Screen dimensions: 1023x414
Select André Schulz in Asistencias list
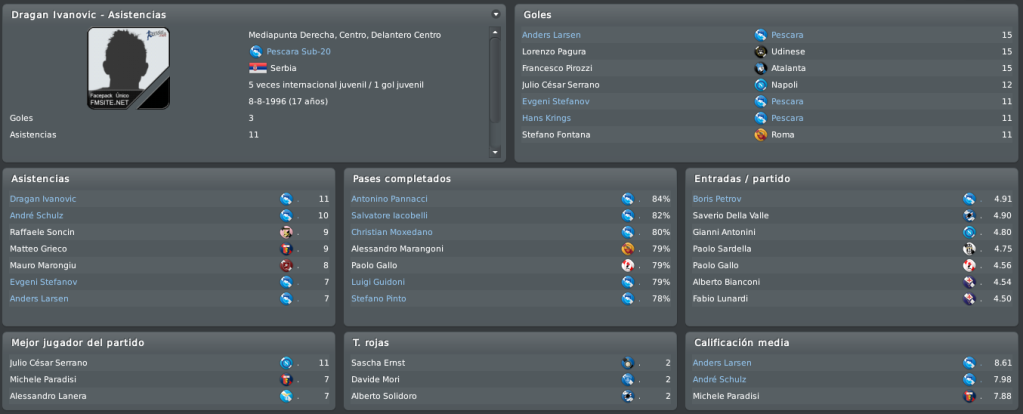pos(37,216)
